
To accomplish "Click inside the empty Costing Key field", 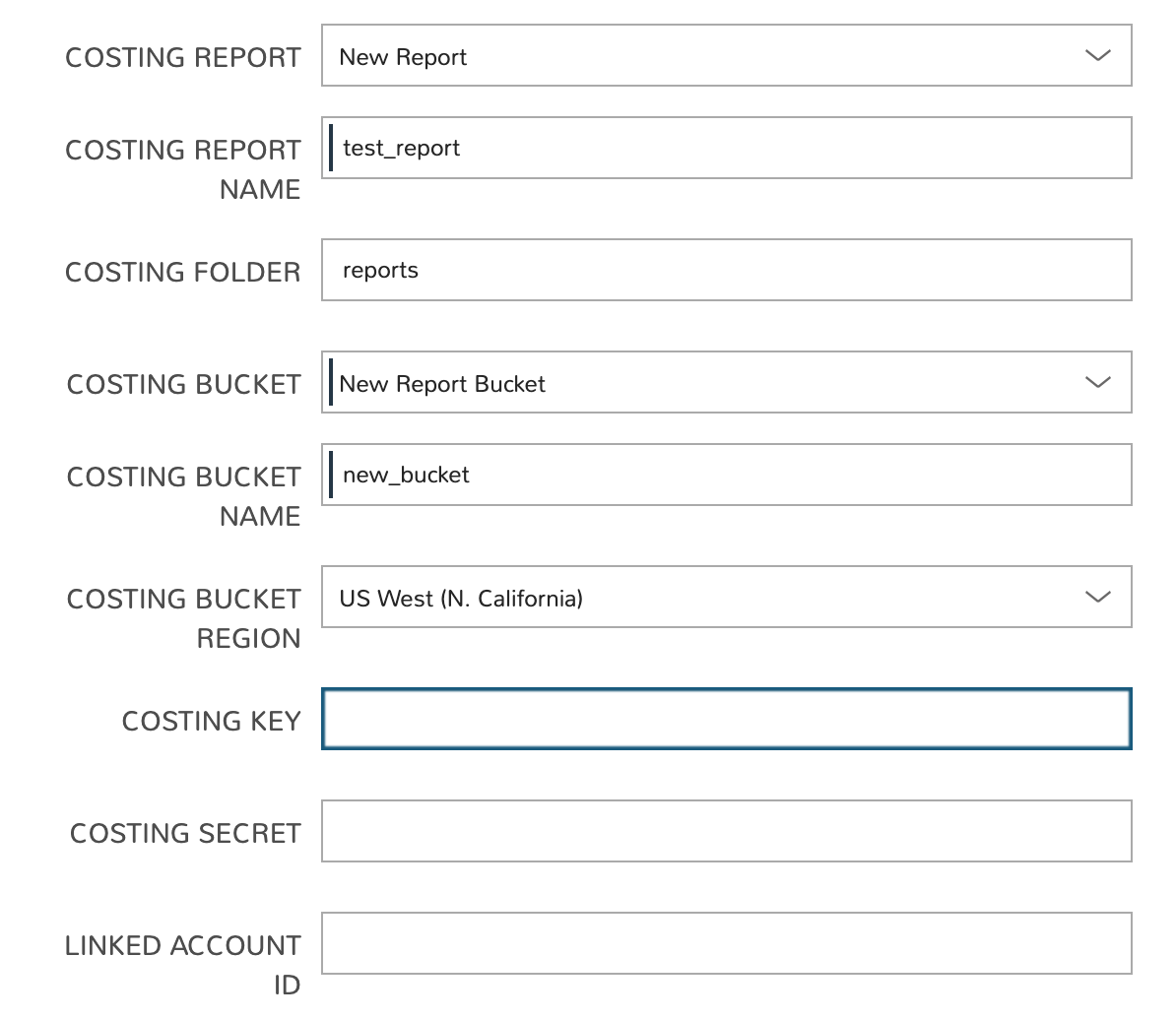I will point(727,720).
